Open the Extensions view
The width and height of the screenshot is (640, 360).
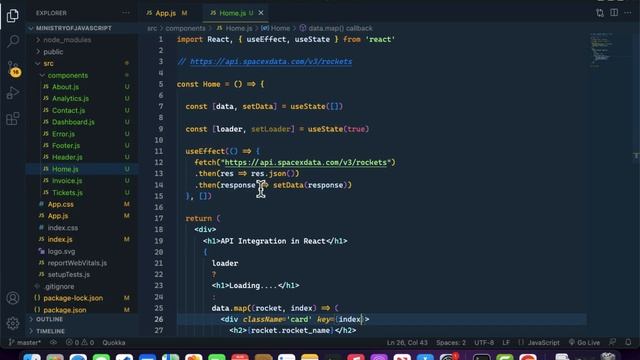(13, 119)
